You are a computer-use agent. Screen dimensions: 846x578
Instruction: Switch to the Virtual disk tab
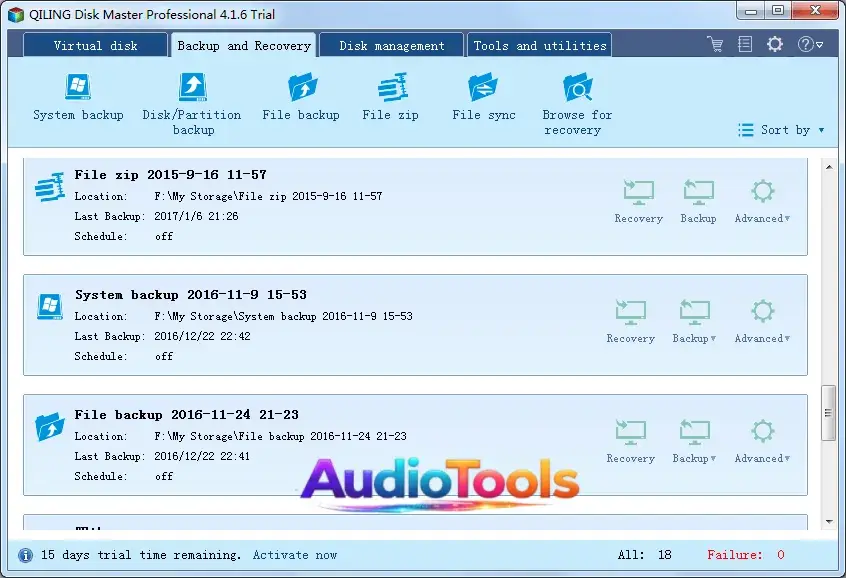(95, 45)
